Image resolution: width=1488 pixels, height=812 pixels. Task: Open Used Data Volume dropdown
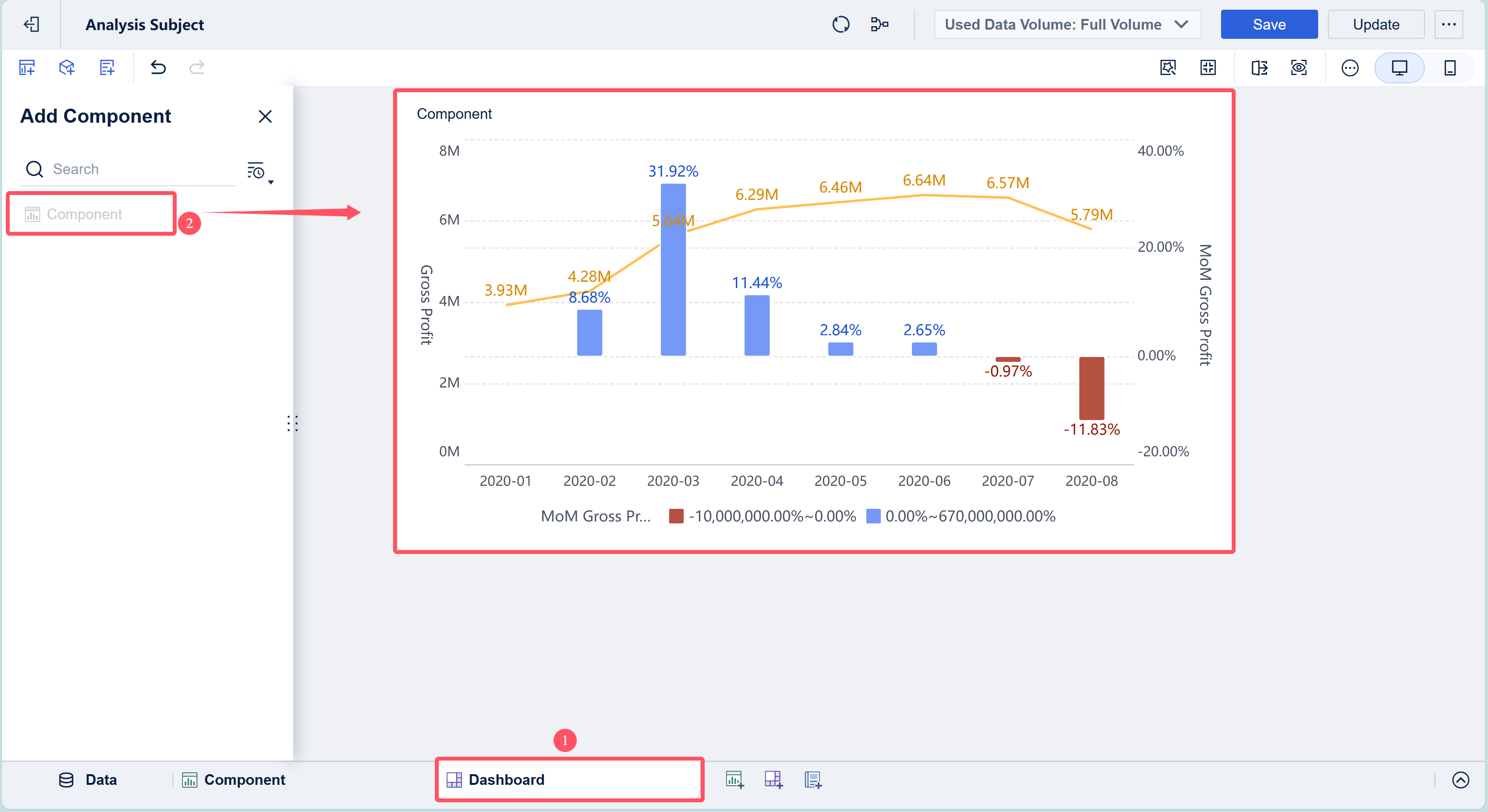(x=1067, y=24)
